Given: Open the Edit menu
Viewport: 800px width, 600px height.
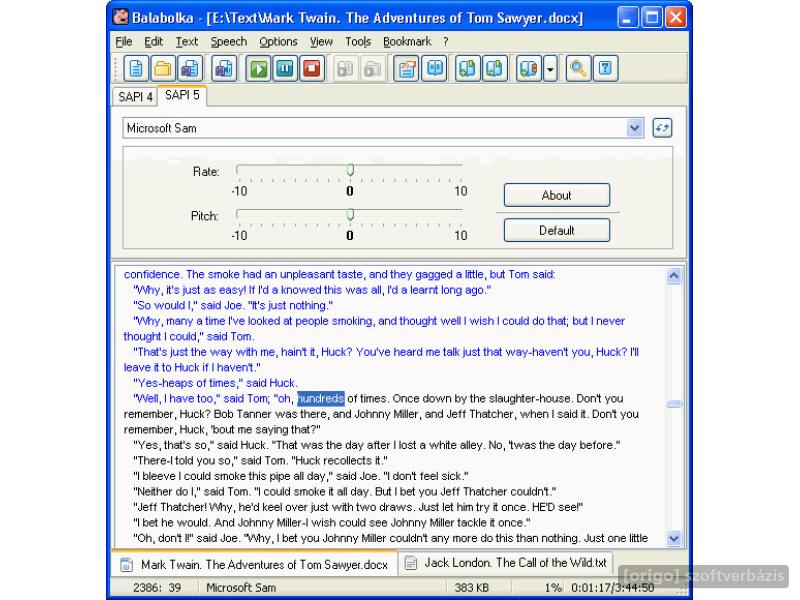Looking at the screenshot, I should (153, 42).
